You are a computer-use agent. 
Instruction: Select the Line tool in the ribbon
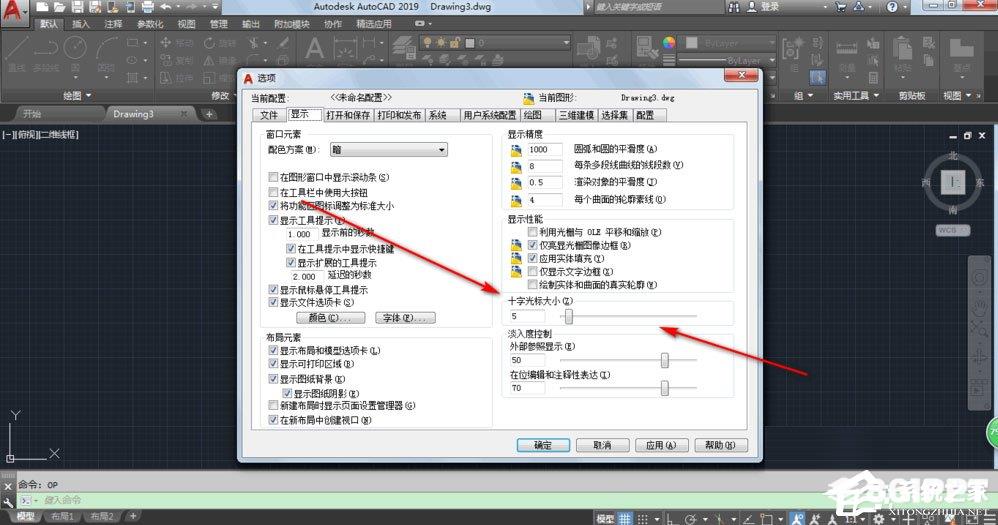[x=17, y=53]
